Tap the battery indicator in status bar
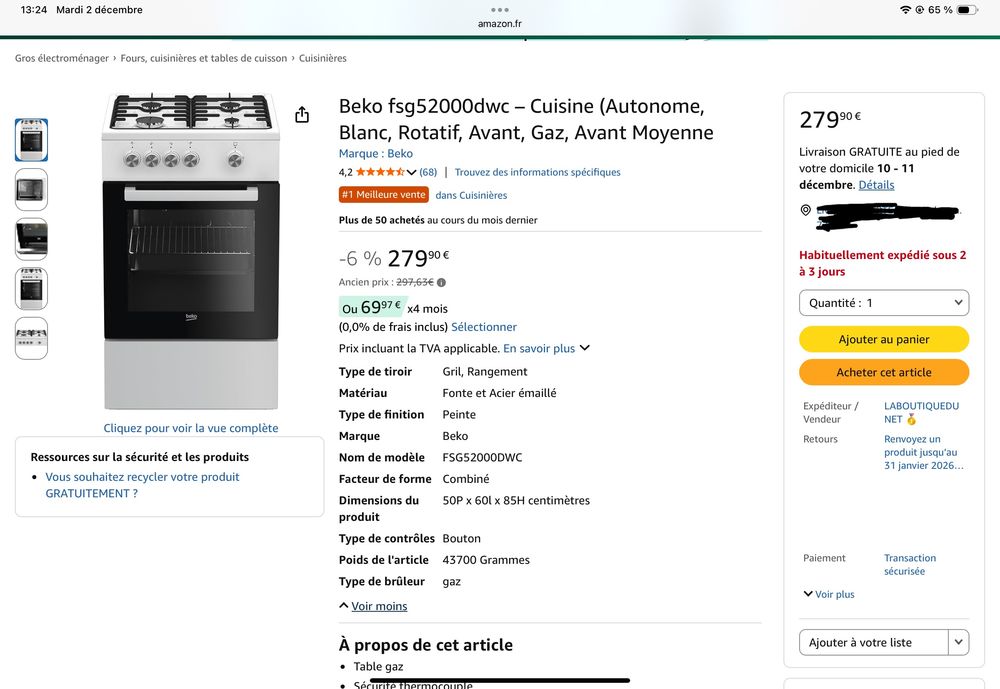The height and width of the screenshot is (689, 1000). (x=967, y=10)
